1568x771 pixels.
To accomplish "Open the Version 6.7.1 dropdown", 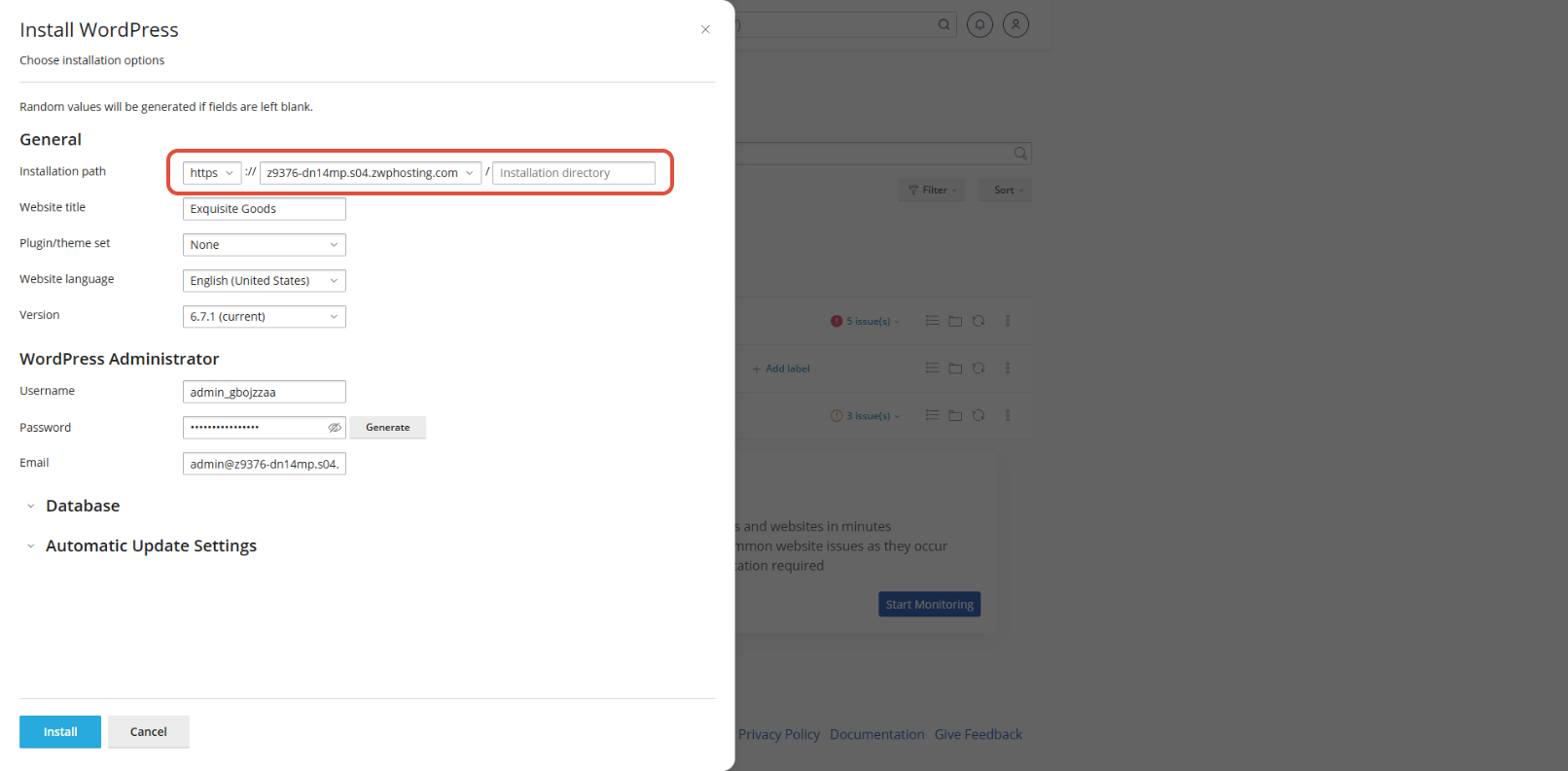I will click(265, 317).
